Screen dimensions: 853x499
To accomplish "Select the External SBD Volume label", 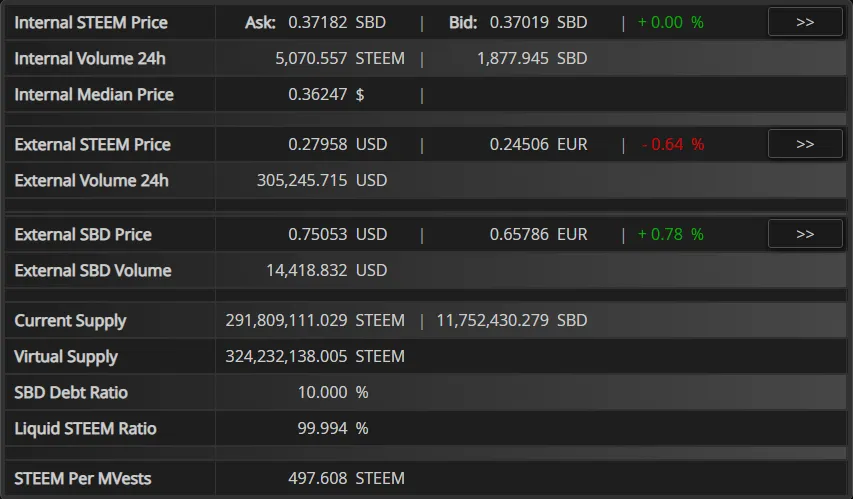I will (92, 270).
